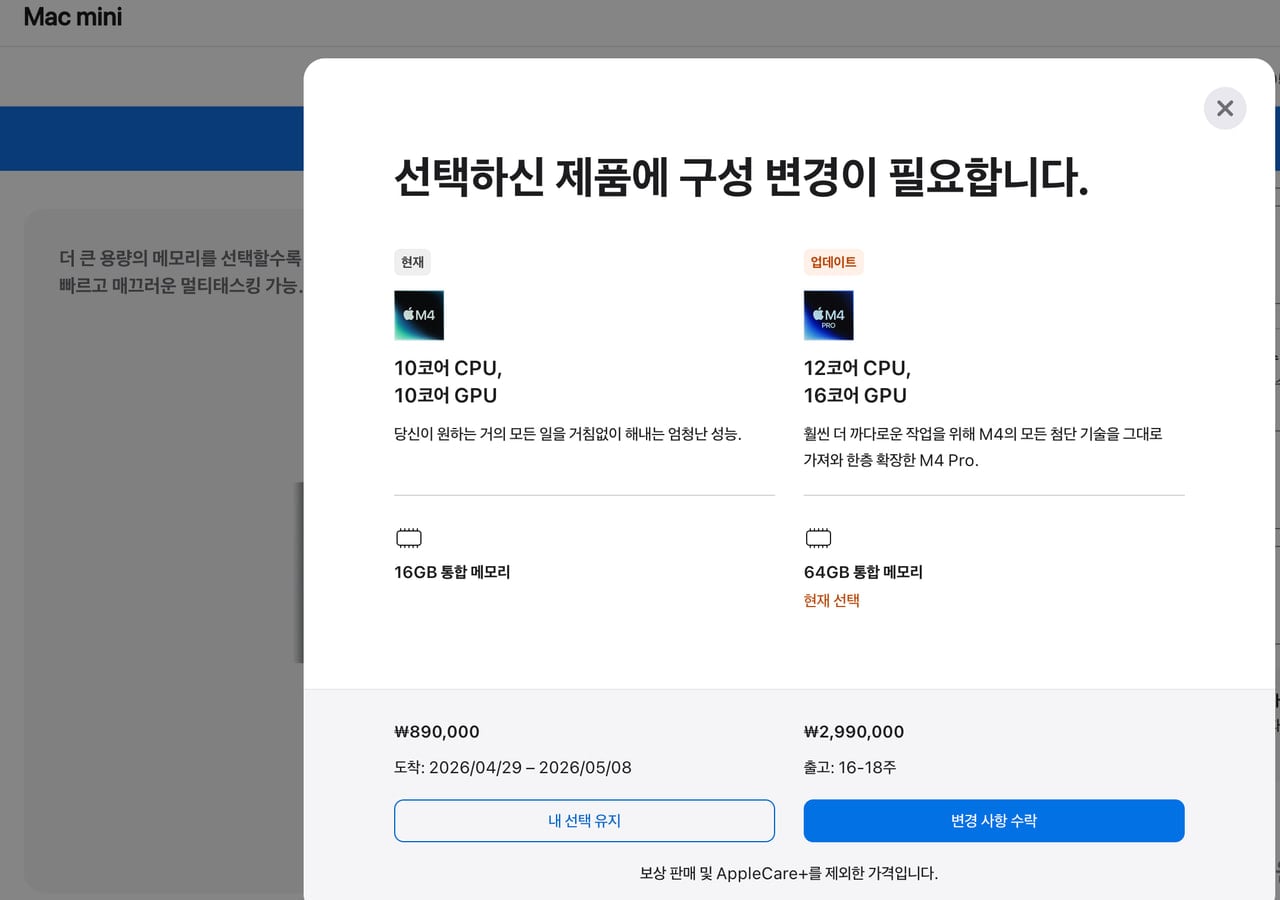Click memory chip icon above 64GB
This screenshot has height=900, width=1280.
click(x=818, y=539)
